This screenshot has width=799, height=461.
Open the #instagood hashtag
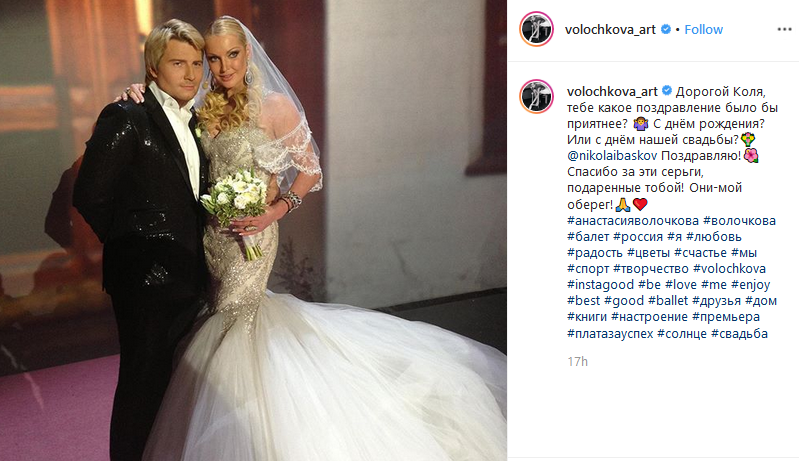pyautogui.click(x=600, y=285)
